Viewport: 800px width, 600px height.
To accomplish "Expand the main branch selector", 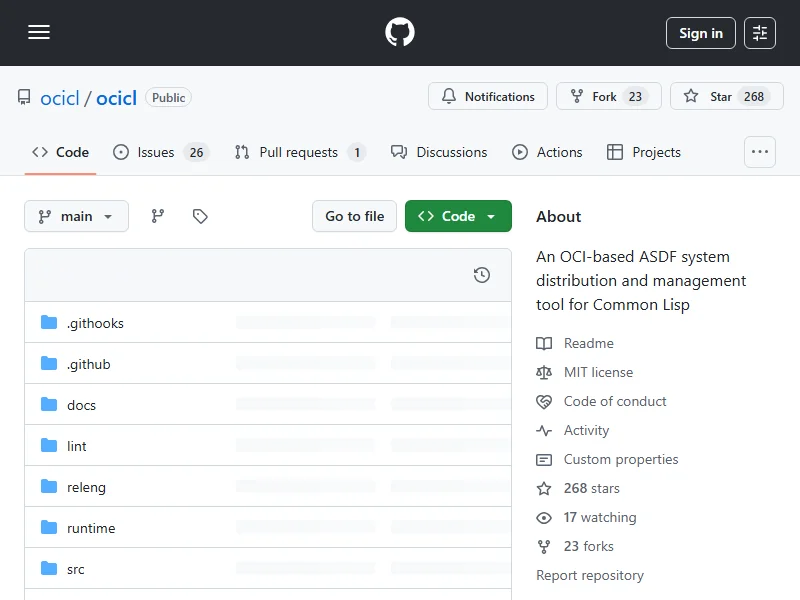I will (76, 216).
